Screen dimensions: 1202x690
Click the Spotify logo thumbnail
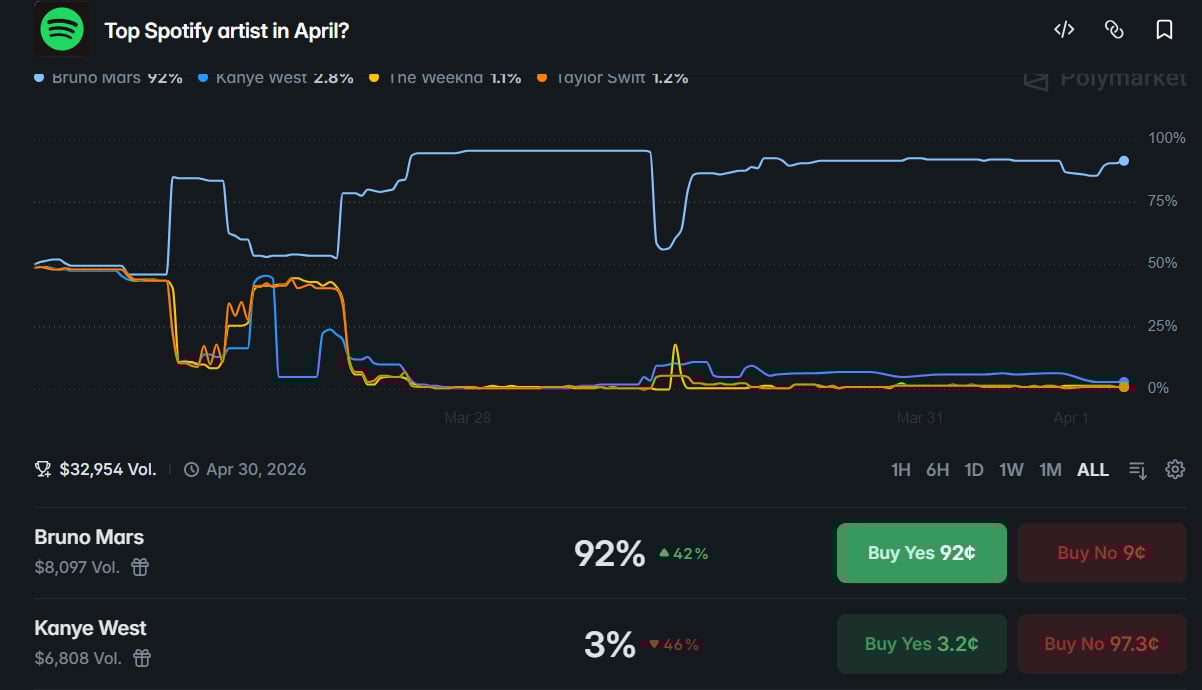[x=62, y=30]
